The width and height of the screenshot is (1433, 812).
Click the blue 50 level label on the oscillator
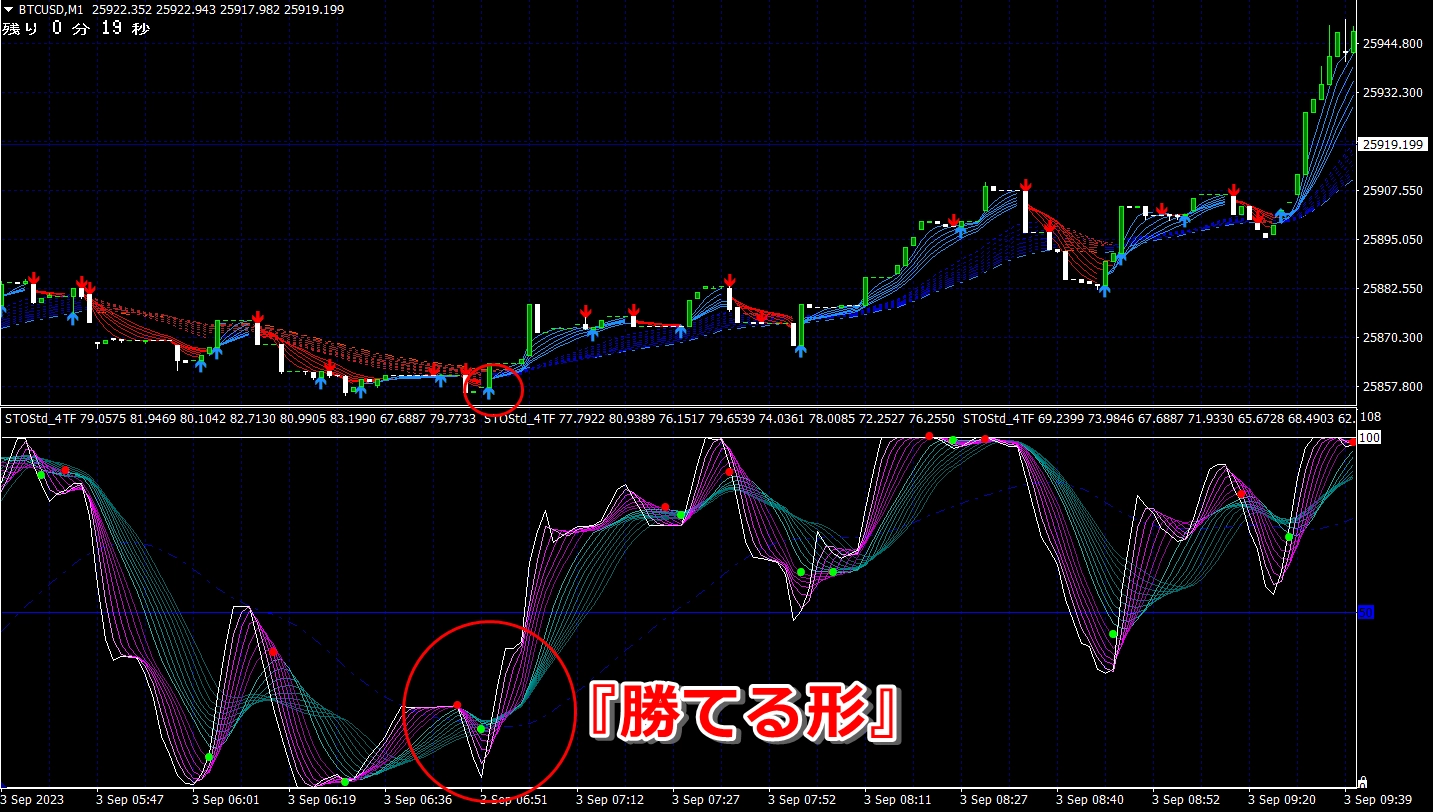[x=1365, y=612]
